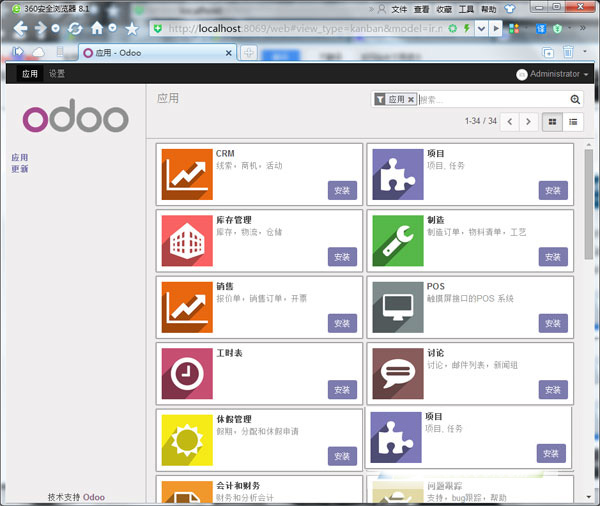The width and height of the screenshot is (600, 506).
Task: Go to next page of apps
Action: [528, 122]
